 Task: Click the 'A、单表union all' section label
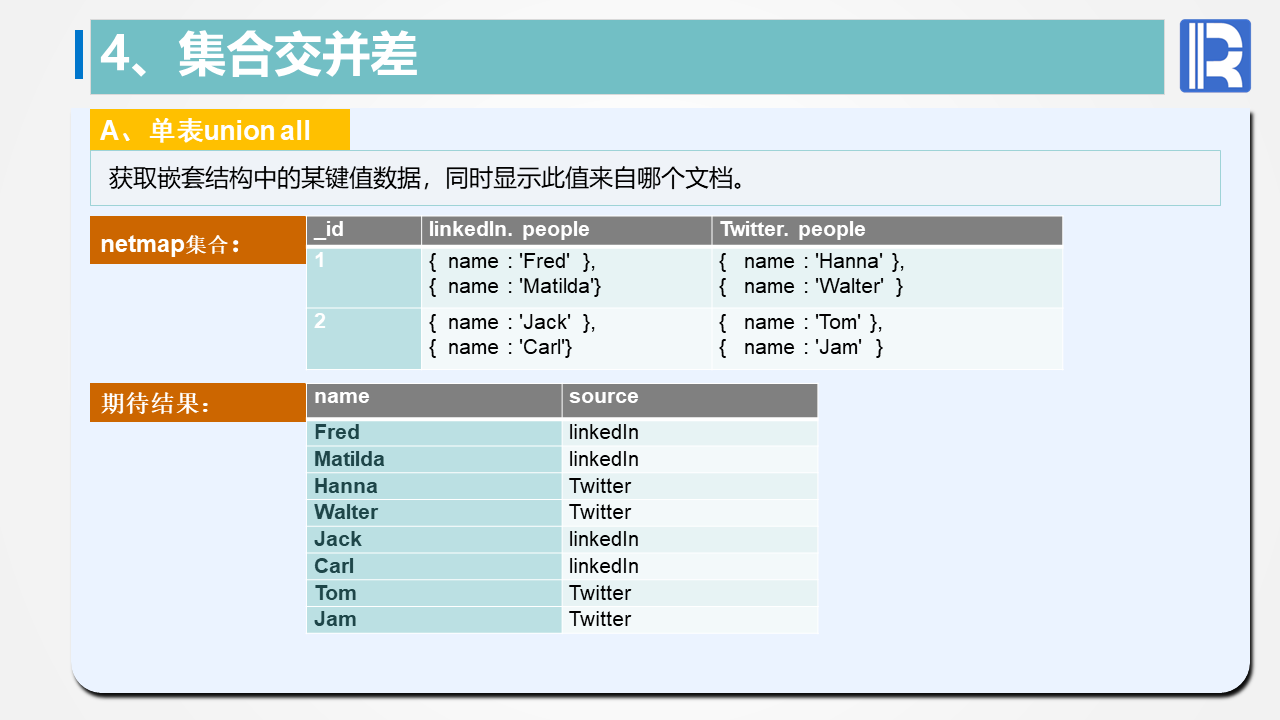pos(220,130)
